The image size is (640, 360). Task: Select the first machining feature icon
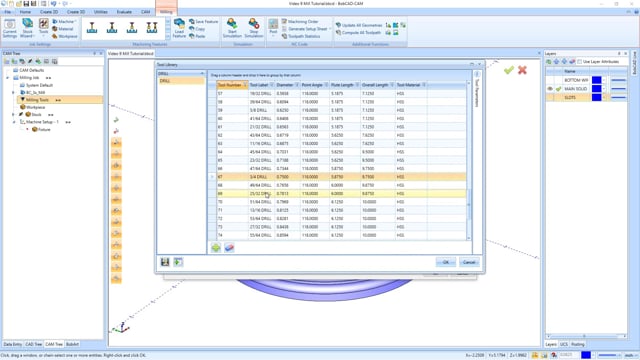pyautogui.click(x=92, y=28)
